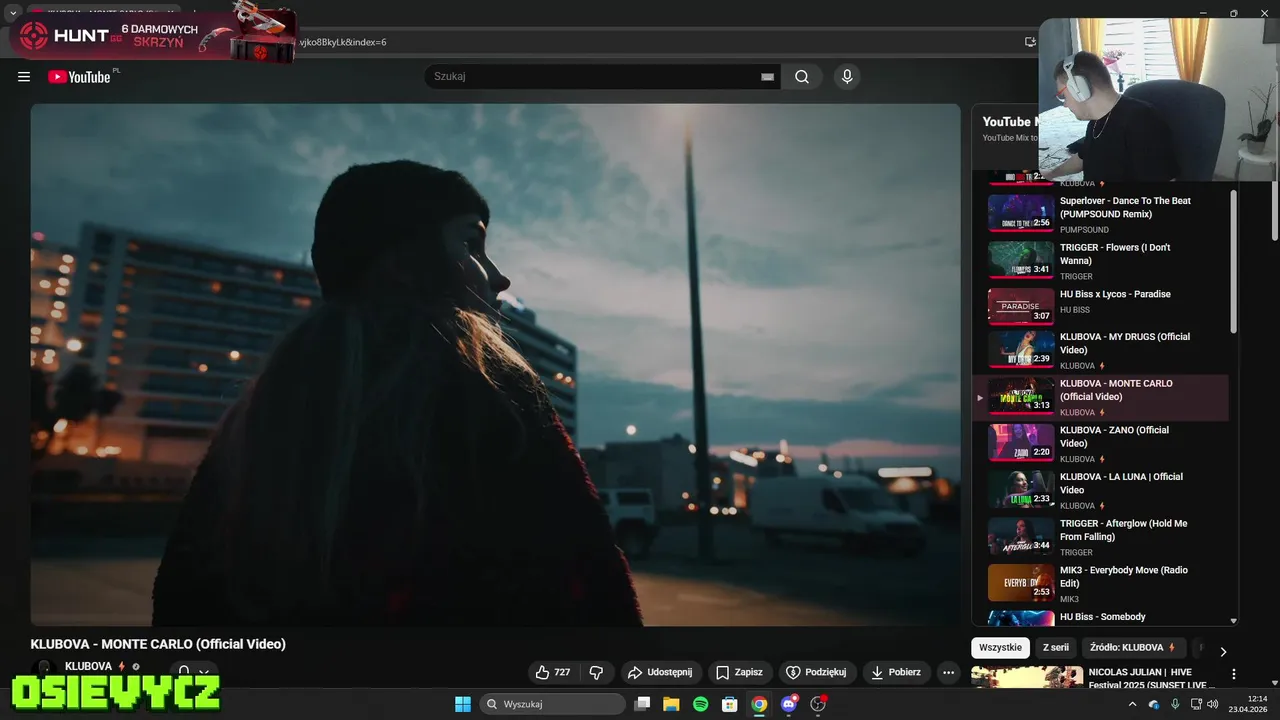Dislike the MONTE CARLO video
The height and width of the screenshot is (720, 1280).
596,672
